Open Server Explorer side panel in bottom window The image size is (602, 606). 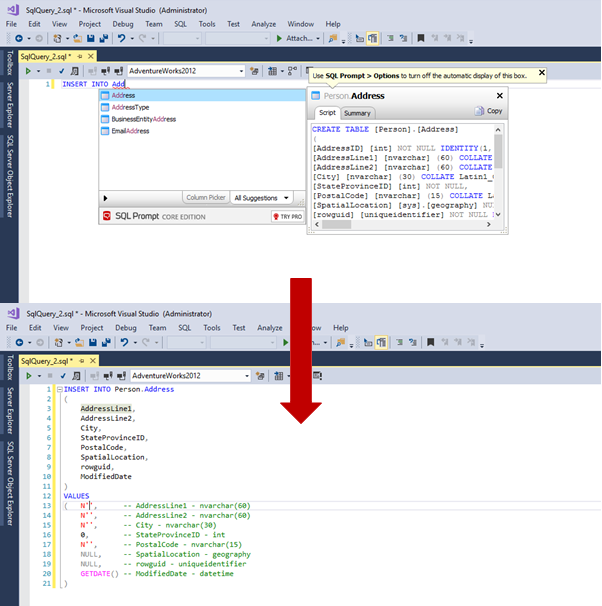coord(10,410)
